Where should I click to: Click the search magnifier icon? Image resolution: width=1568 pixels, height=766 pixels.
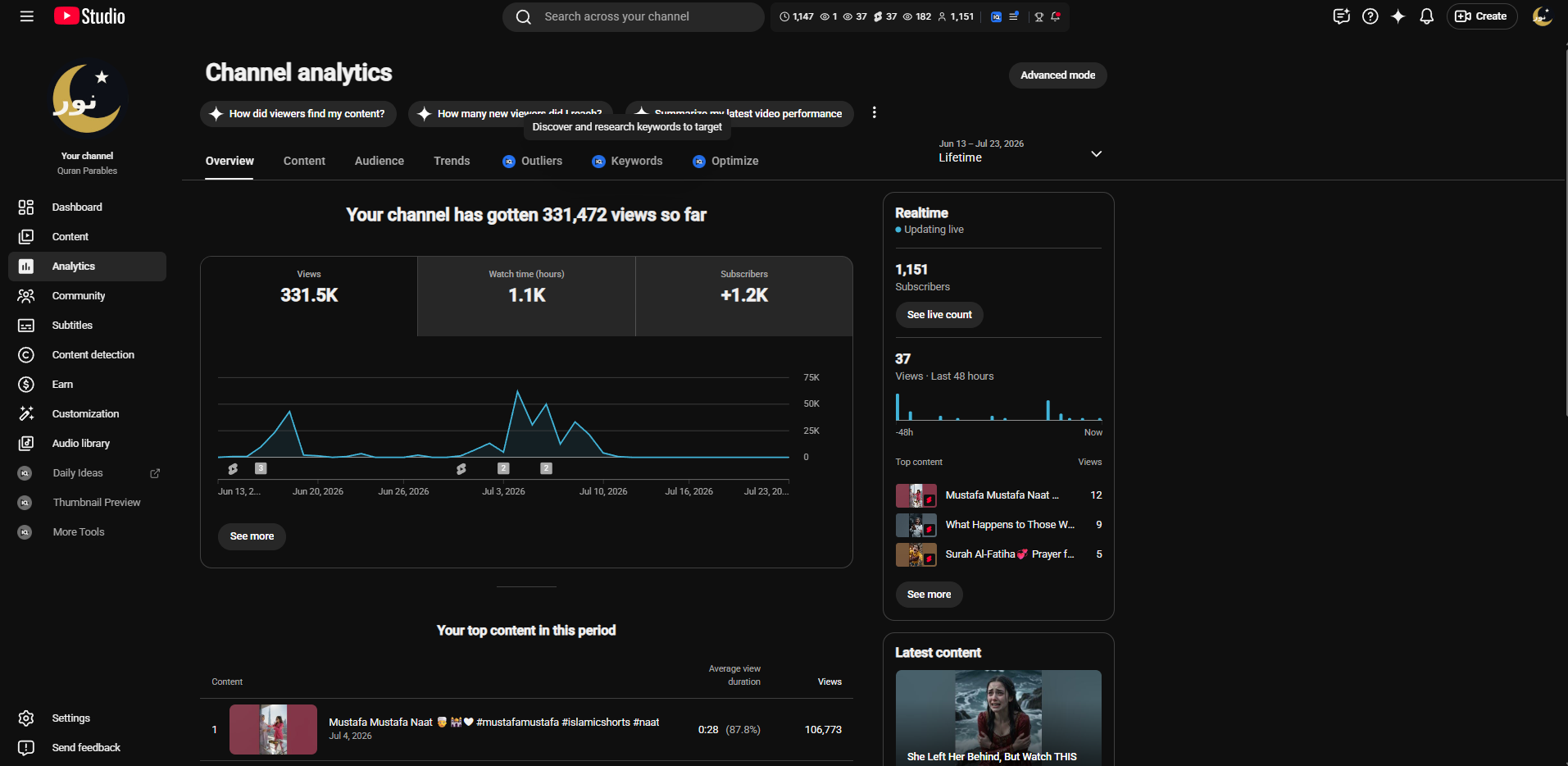523,16
